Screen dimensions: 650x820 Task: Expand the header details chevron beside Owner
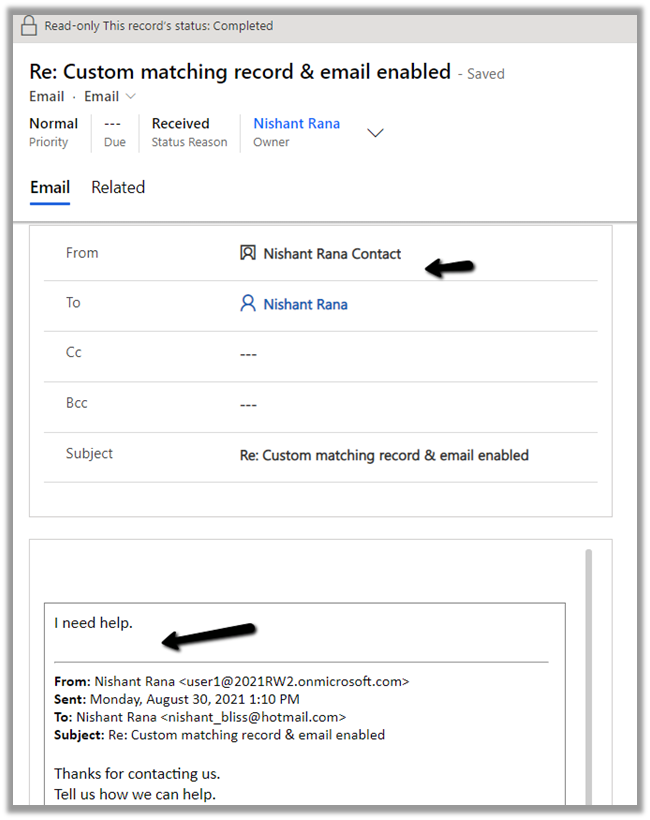click(x=376, y=133)
